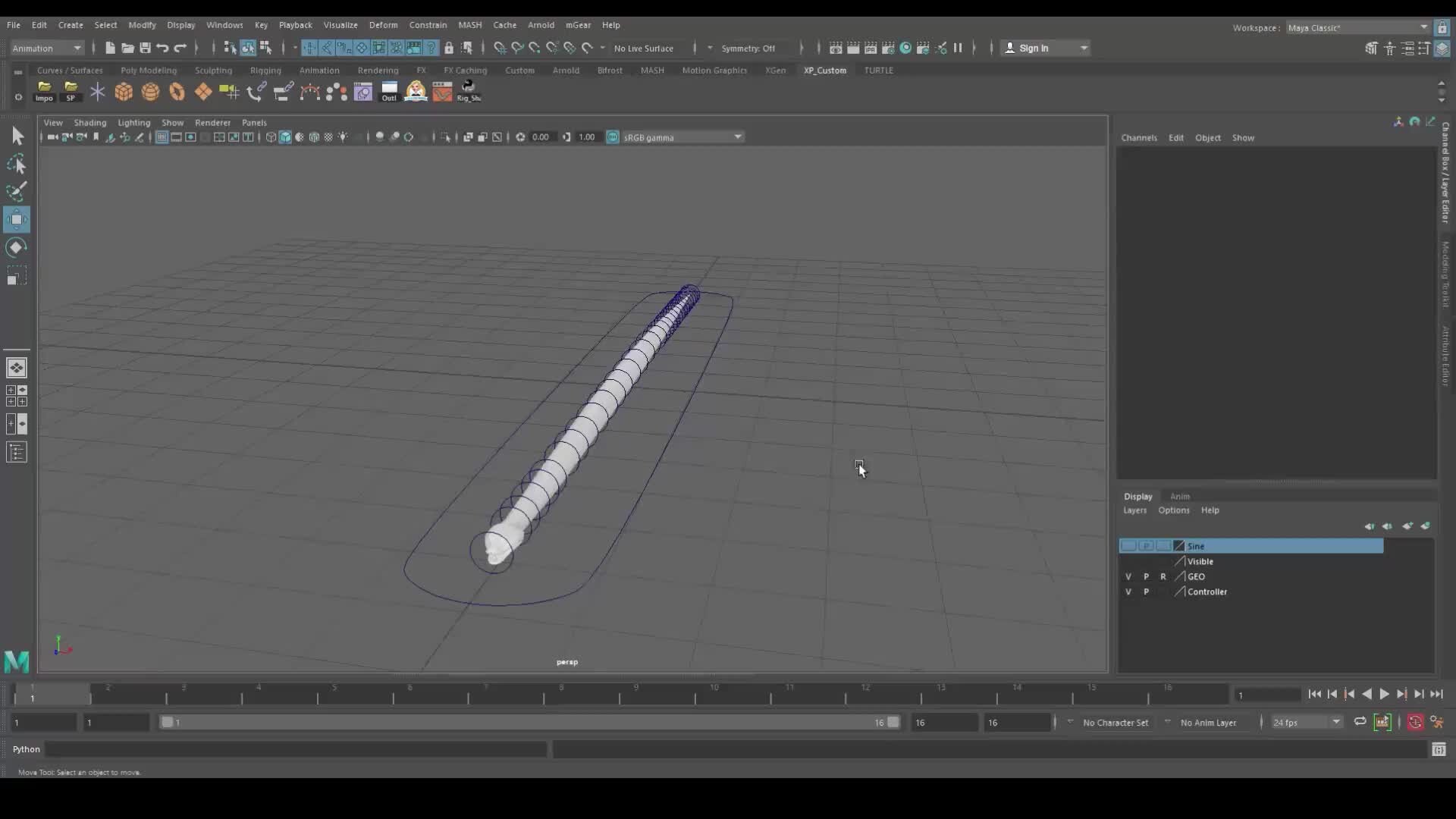Open the Outliner via the Outl shelf icon

click(389, 91)
